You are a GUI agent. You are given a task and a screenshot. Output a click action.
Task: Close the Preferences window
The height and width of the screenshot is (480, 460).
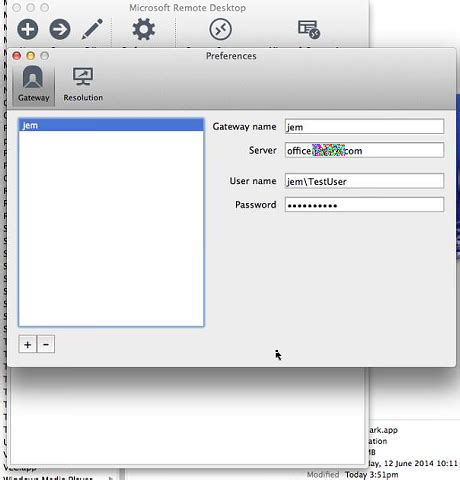coord(17,56)
